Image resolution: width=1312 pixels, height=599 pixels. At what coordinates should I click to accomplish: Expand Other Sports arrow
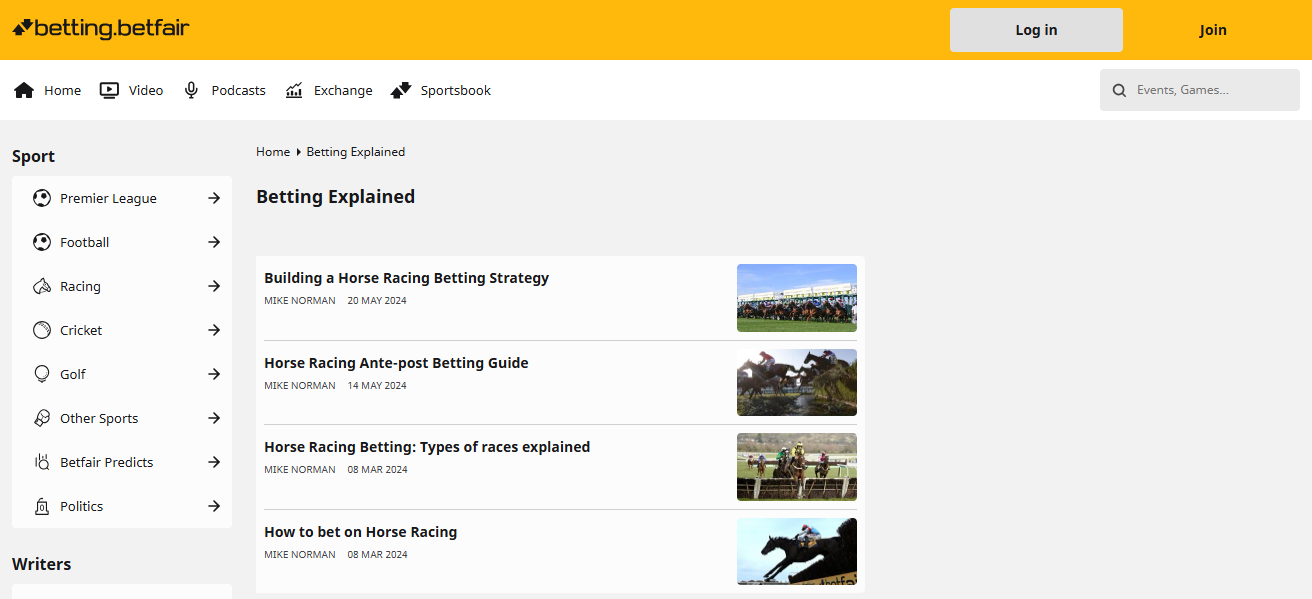pyautogui.click(x=214, y=418)
